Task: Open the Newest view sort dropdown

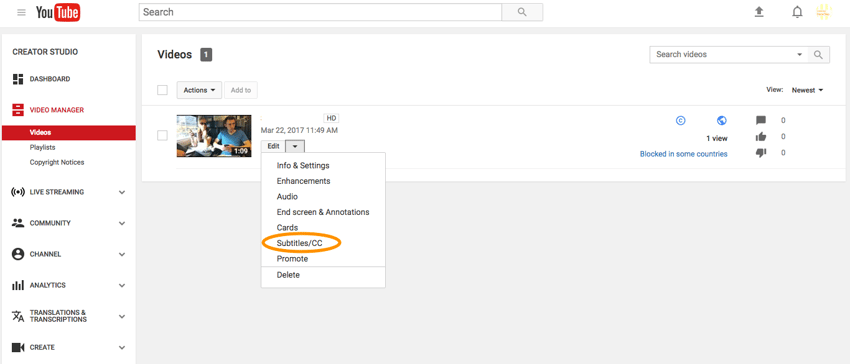Action: pos(807,90)
